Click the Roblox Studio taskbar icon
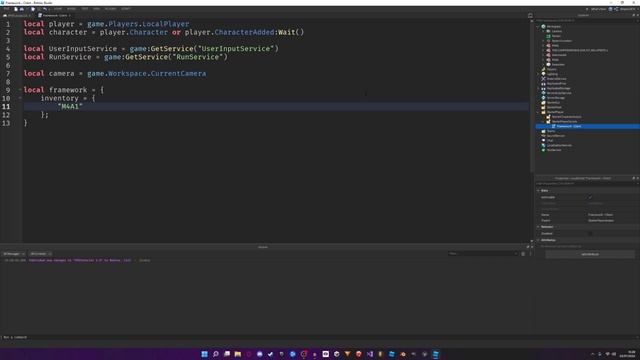Image resolution: width=640 pixels, height=360 pixels. click(x=436, y=354)
